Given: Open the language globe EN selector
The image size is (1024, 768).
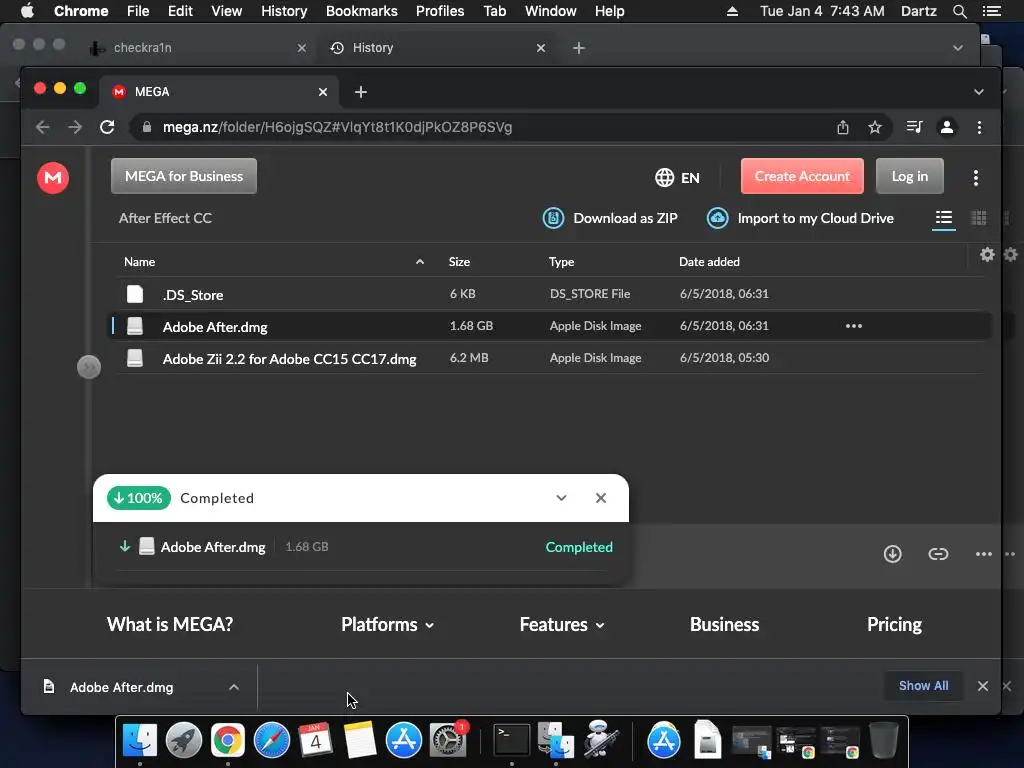Looking at the screenshot, I should point(677,178).
